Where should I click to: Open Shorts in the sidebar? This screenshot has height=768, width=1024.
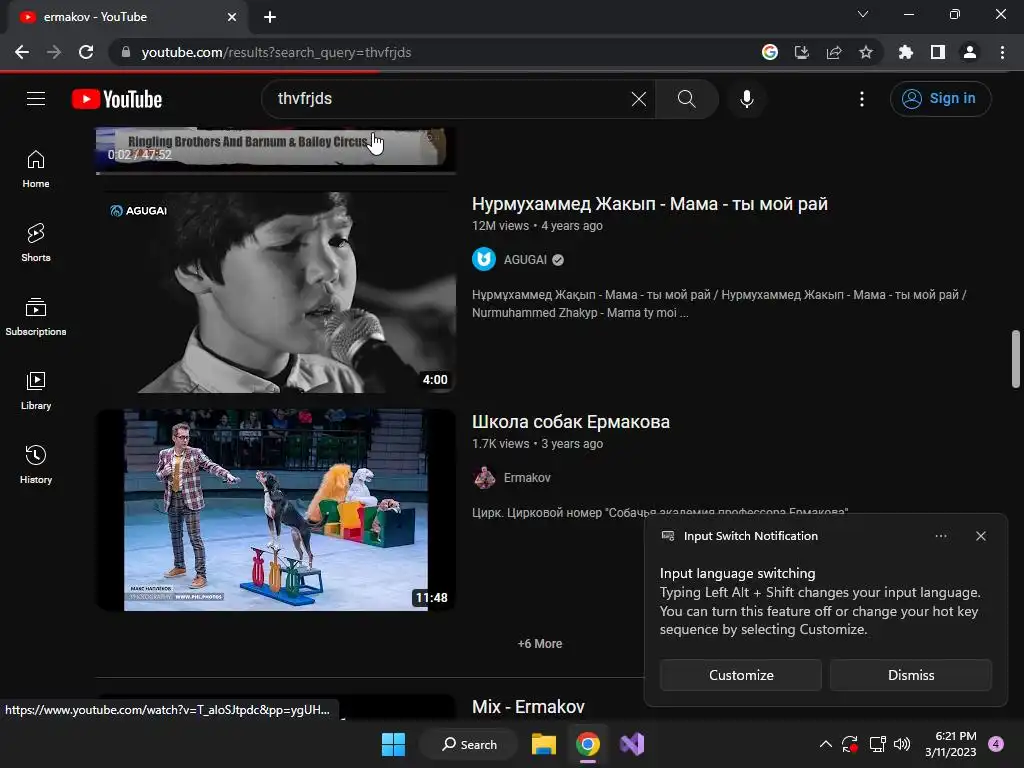pos(36,243)
